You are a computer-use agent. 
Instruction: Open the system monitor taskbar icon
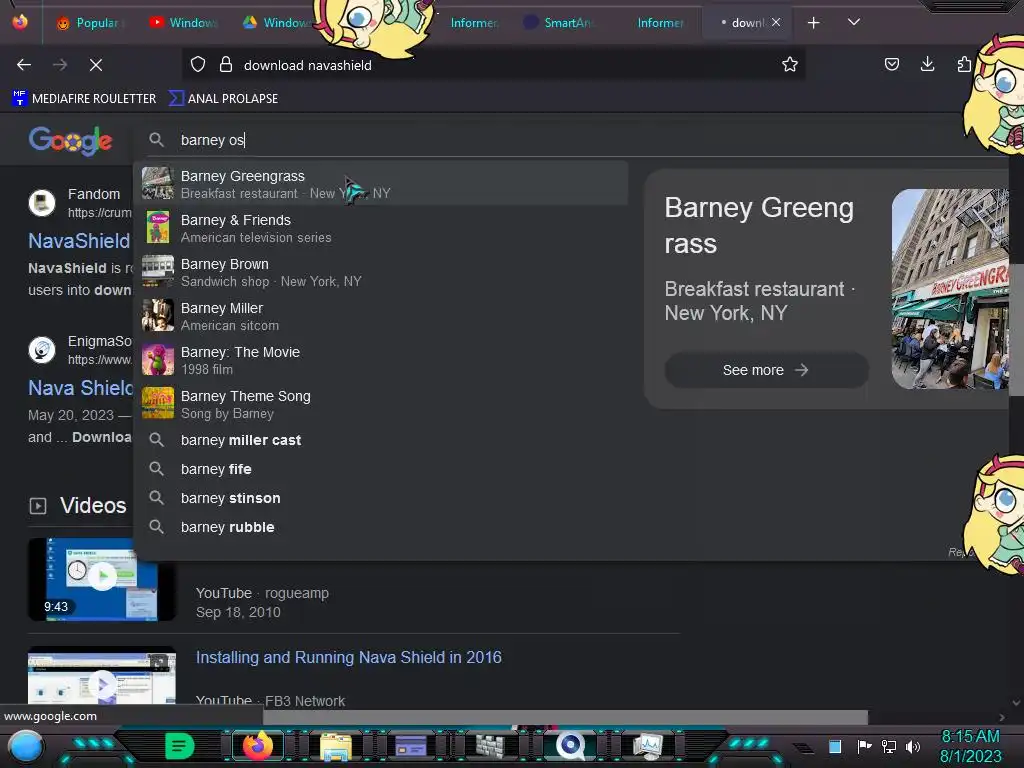(647, 746)
